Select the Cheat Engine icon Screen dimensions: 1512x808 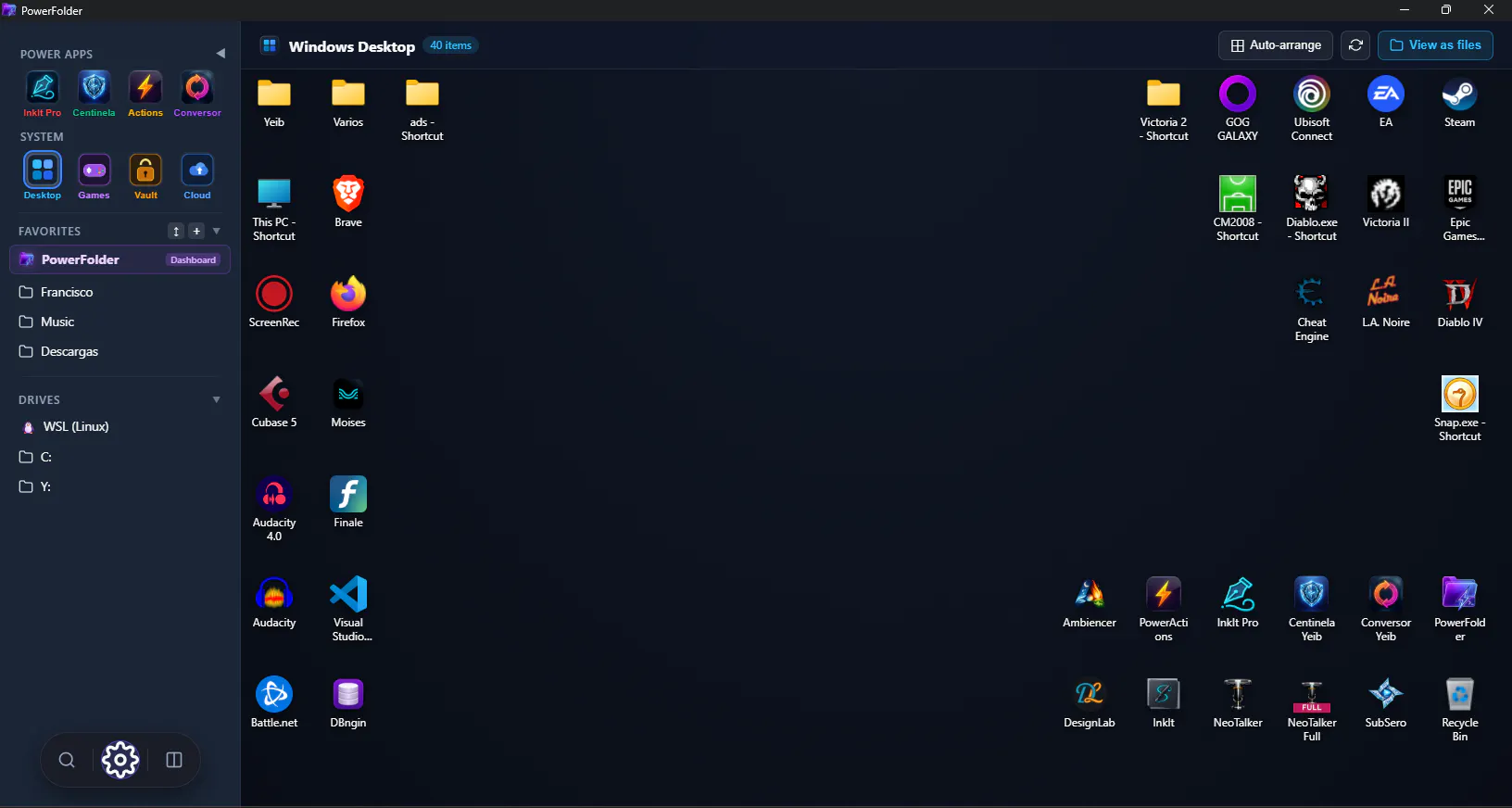[1312, 309]
